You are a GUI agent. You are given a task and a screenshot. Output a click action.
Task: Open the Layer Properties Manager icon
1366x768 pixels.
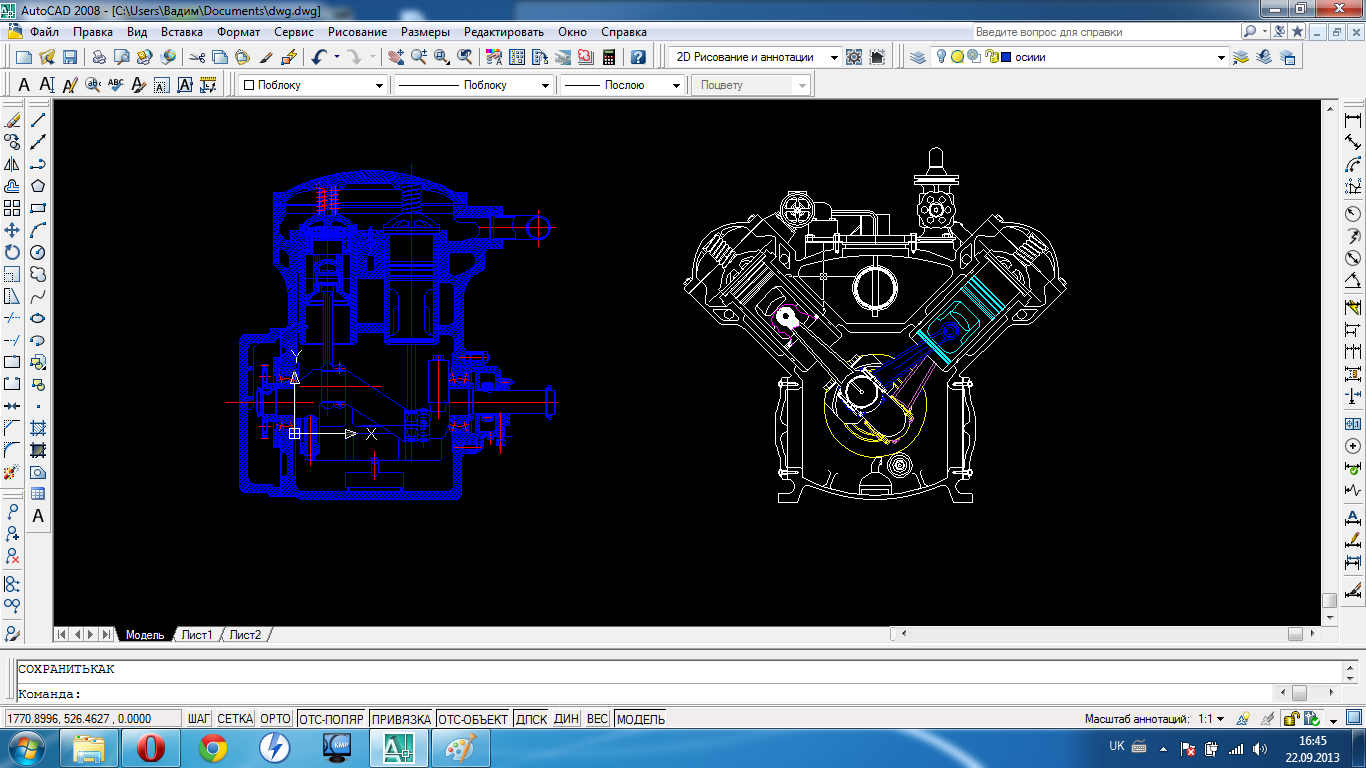point(918,57)
